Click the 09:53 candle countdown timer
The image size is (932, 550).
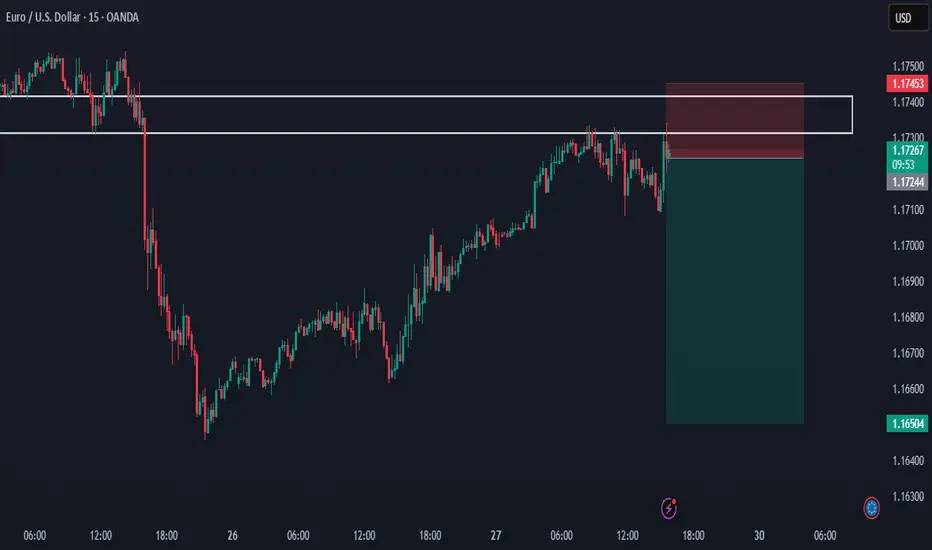click(x=904, y=164)
